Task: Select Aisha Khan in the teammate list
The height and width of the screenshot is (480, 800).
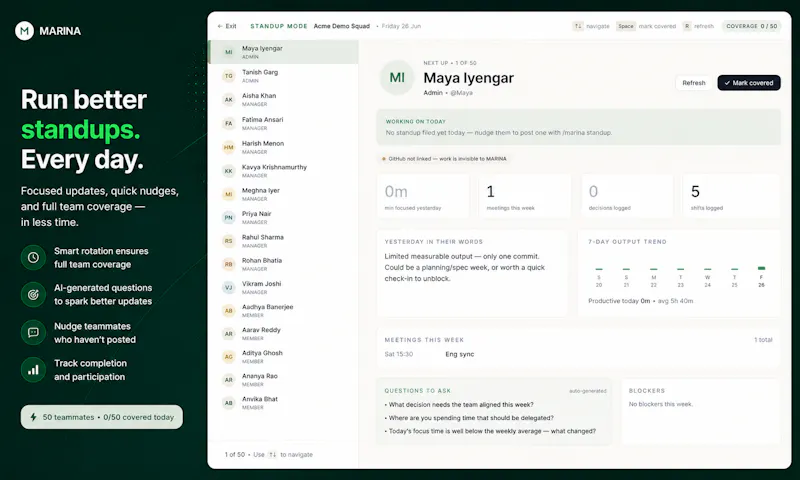Action: click(x=283, y=99)
